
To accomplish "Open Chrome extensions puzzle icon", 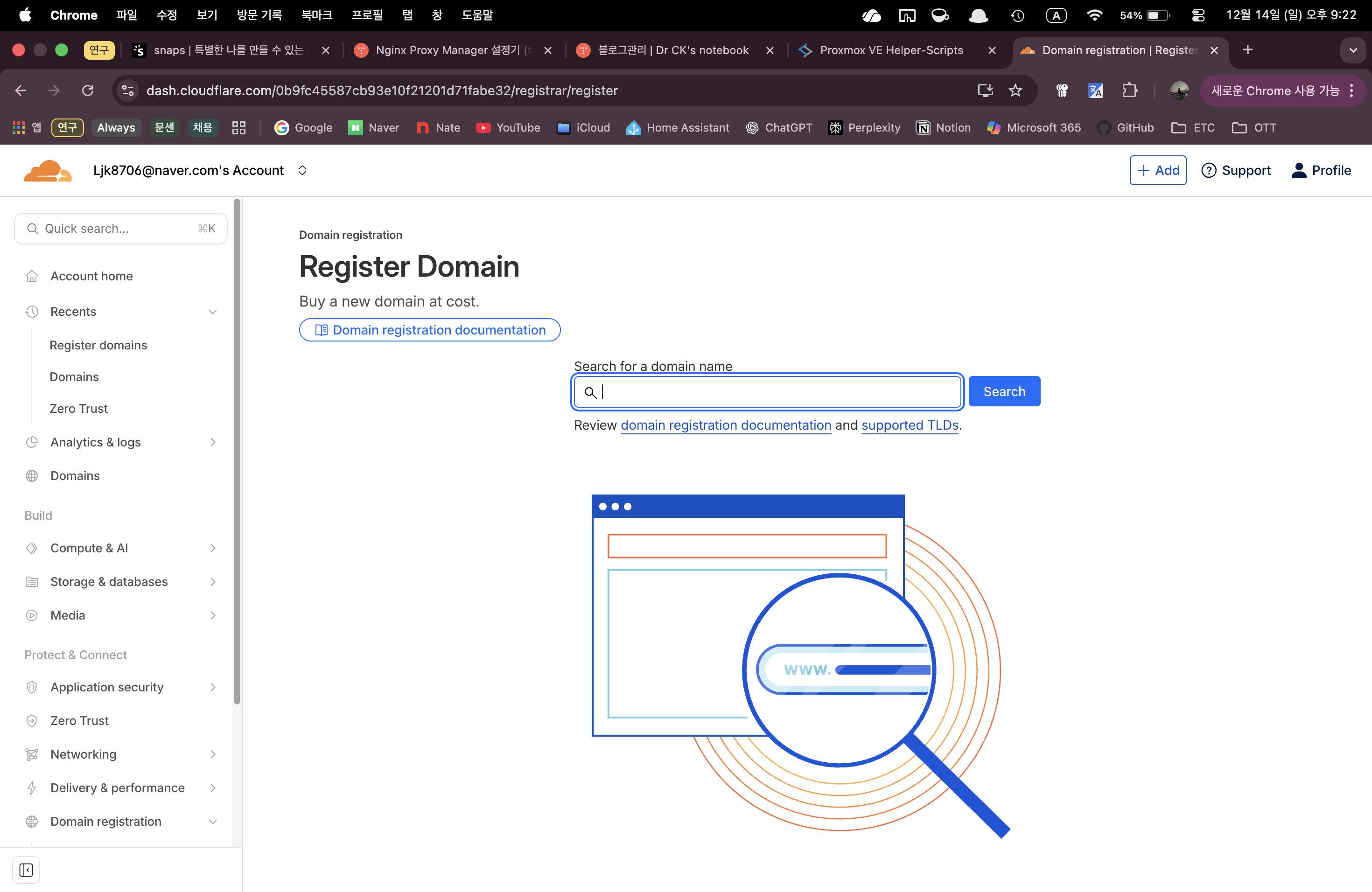I will pos(1129,91).
